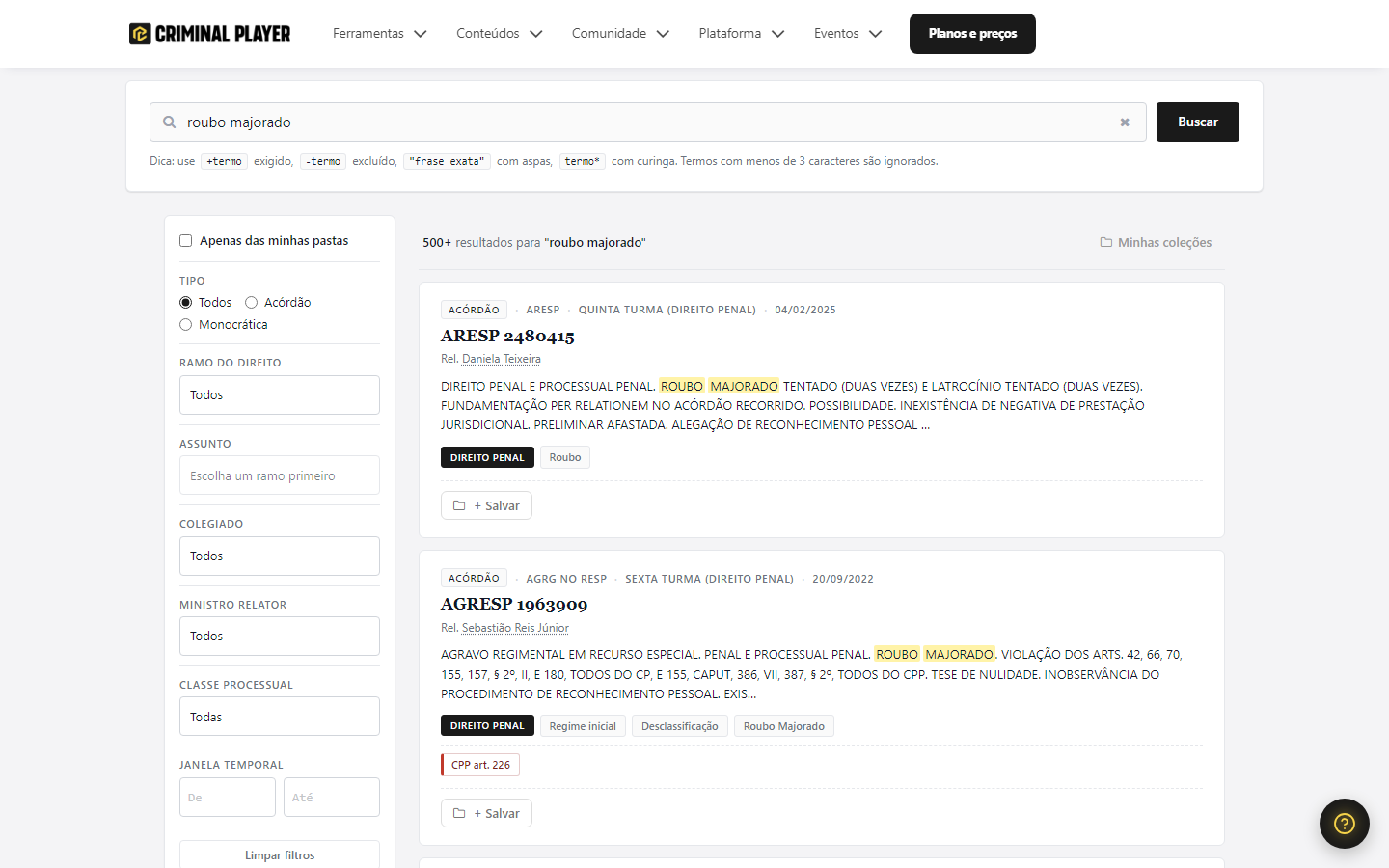The width and height of the screenshot is (1389, 868).
Task: Click DIREITO PENAL badge on AGRESP 1963909
Action: [487, 726]
